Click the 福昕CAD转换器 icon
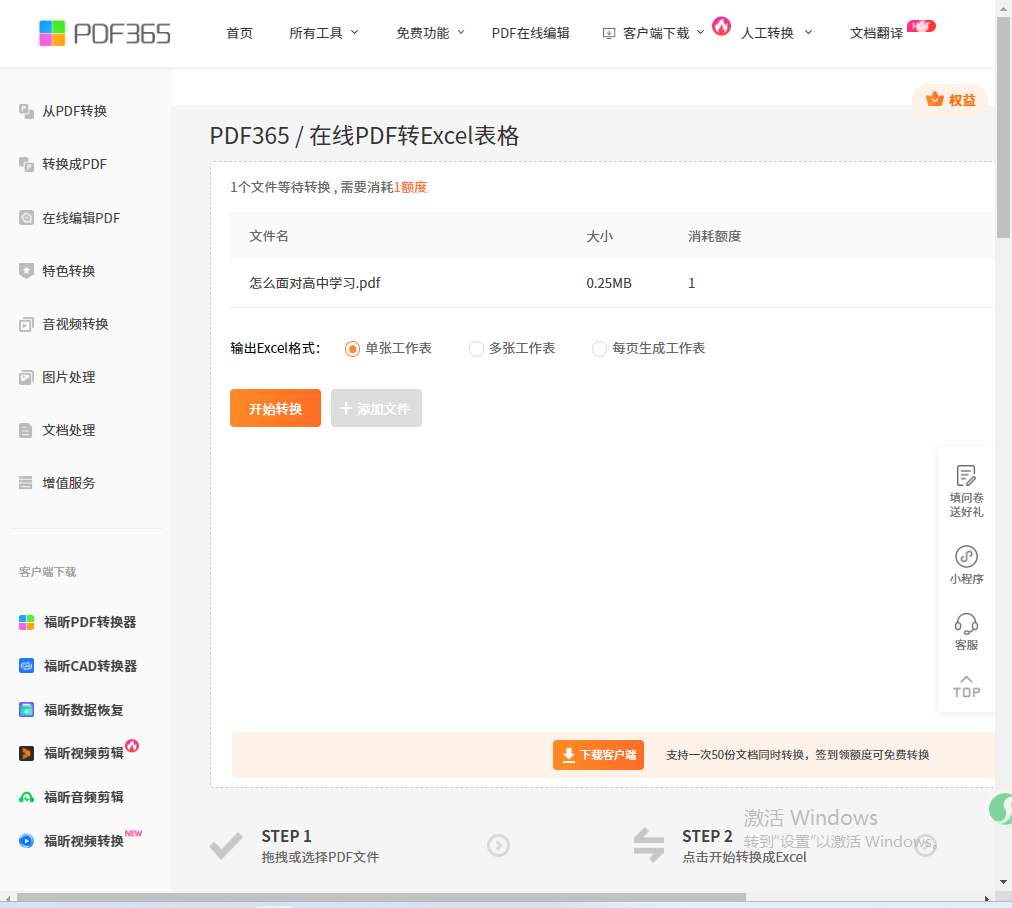Screen dimensions: 1012x908 pos(26,666)
